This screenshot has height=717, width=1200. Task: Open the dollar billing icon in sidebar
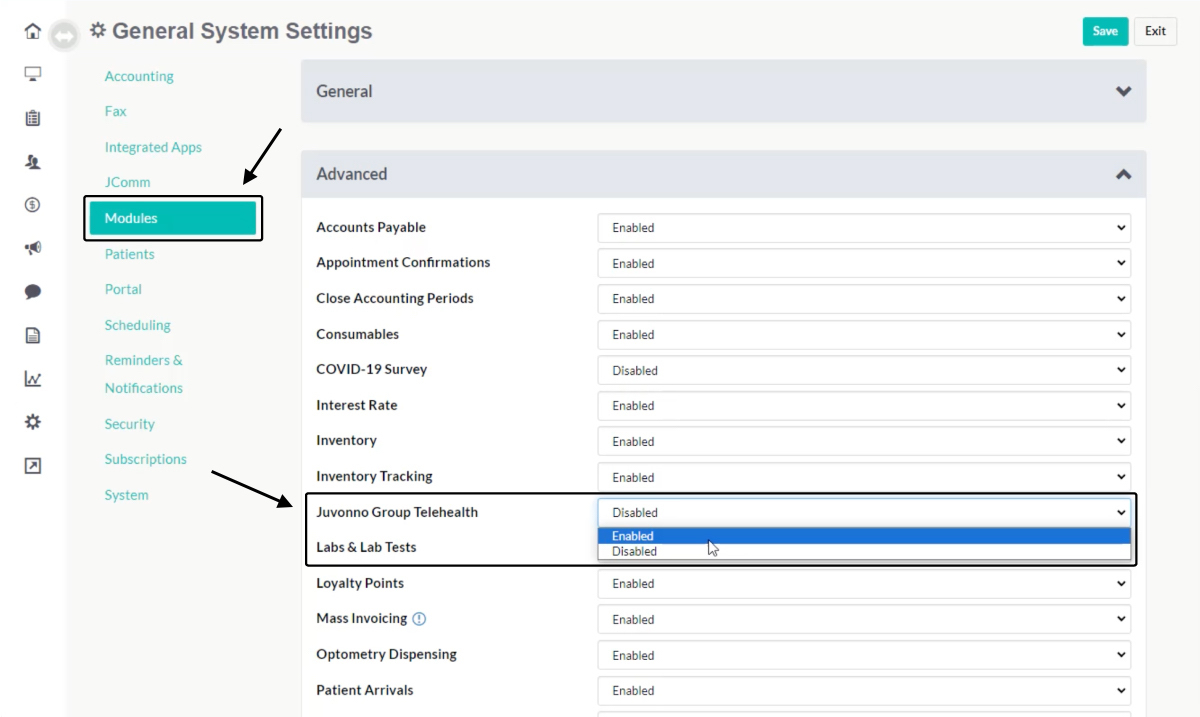pos(33,205)
